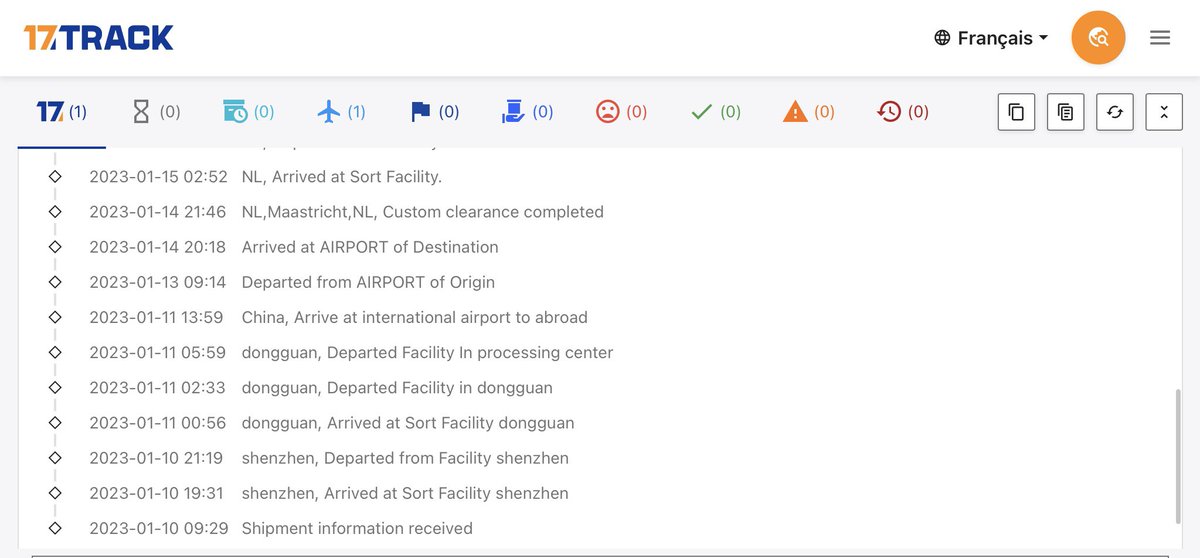Click 'Departed Facility In processing center' event
Image resolution: width=1200 pixels, height=558 pixels.
click(427, 352)
